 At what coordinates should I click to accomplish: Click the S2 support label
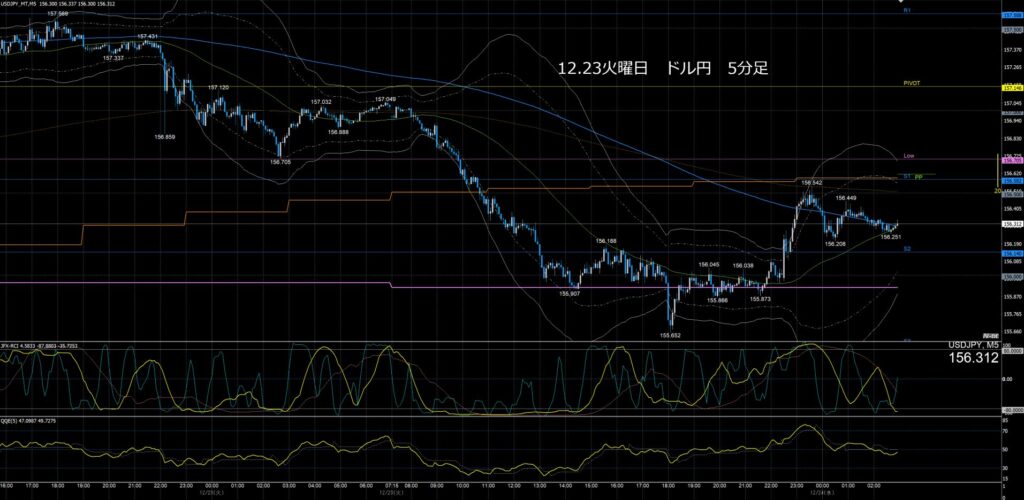point(907,248)
